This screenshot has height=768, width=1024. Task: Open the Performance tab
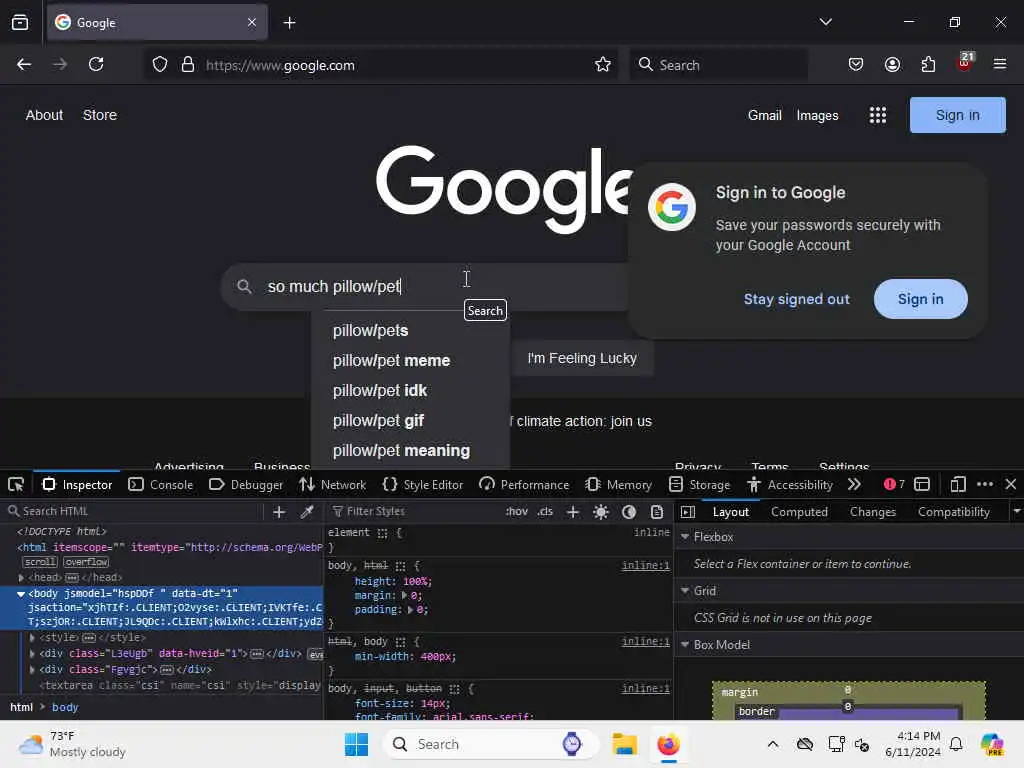(x=524, y=485)
